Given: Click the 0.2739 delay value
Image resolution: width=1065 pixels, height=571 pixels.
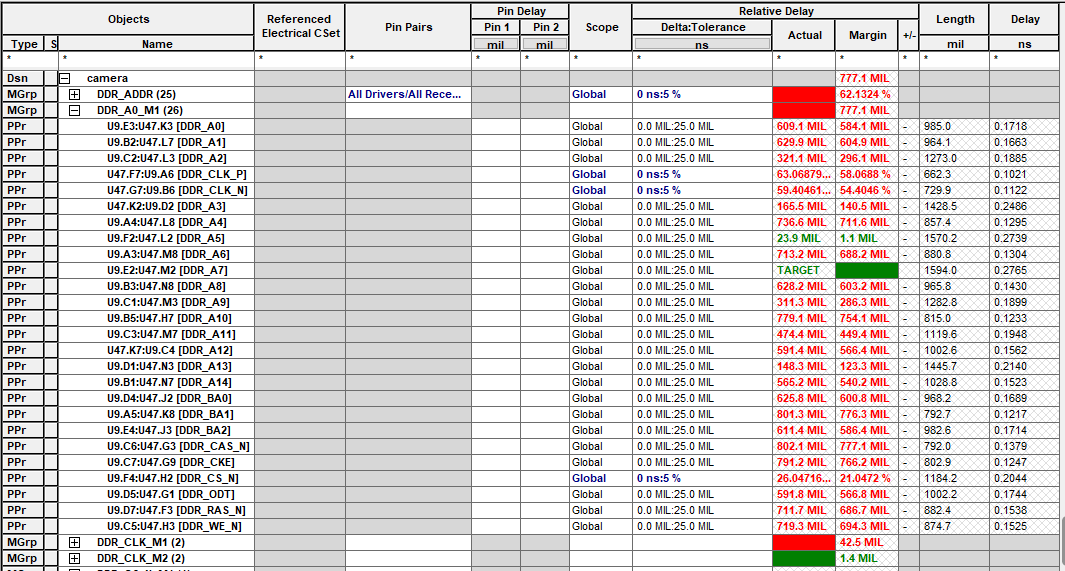Looking at the screenshot, I should point(1011,238).
